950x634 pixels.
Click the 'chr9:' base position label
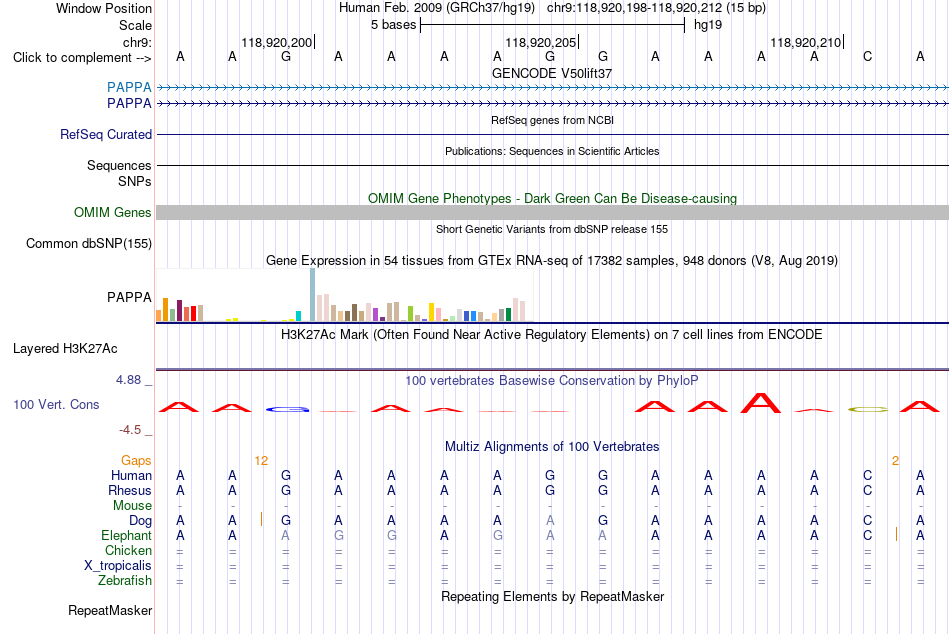click(138, 42)
